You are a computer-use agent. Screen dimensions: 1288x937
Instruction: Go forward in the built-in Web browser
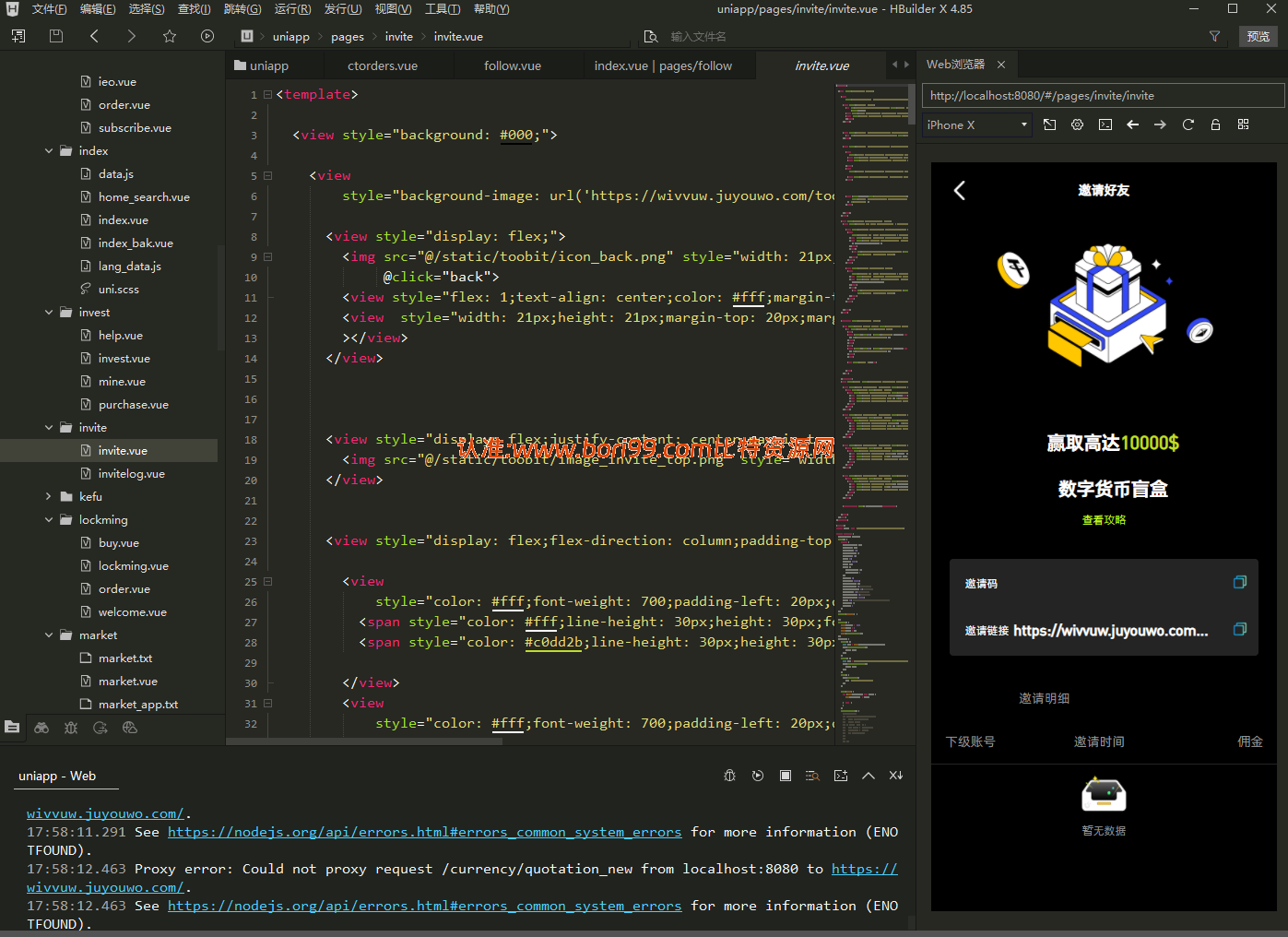coord(1160,125)
